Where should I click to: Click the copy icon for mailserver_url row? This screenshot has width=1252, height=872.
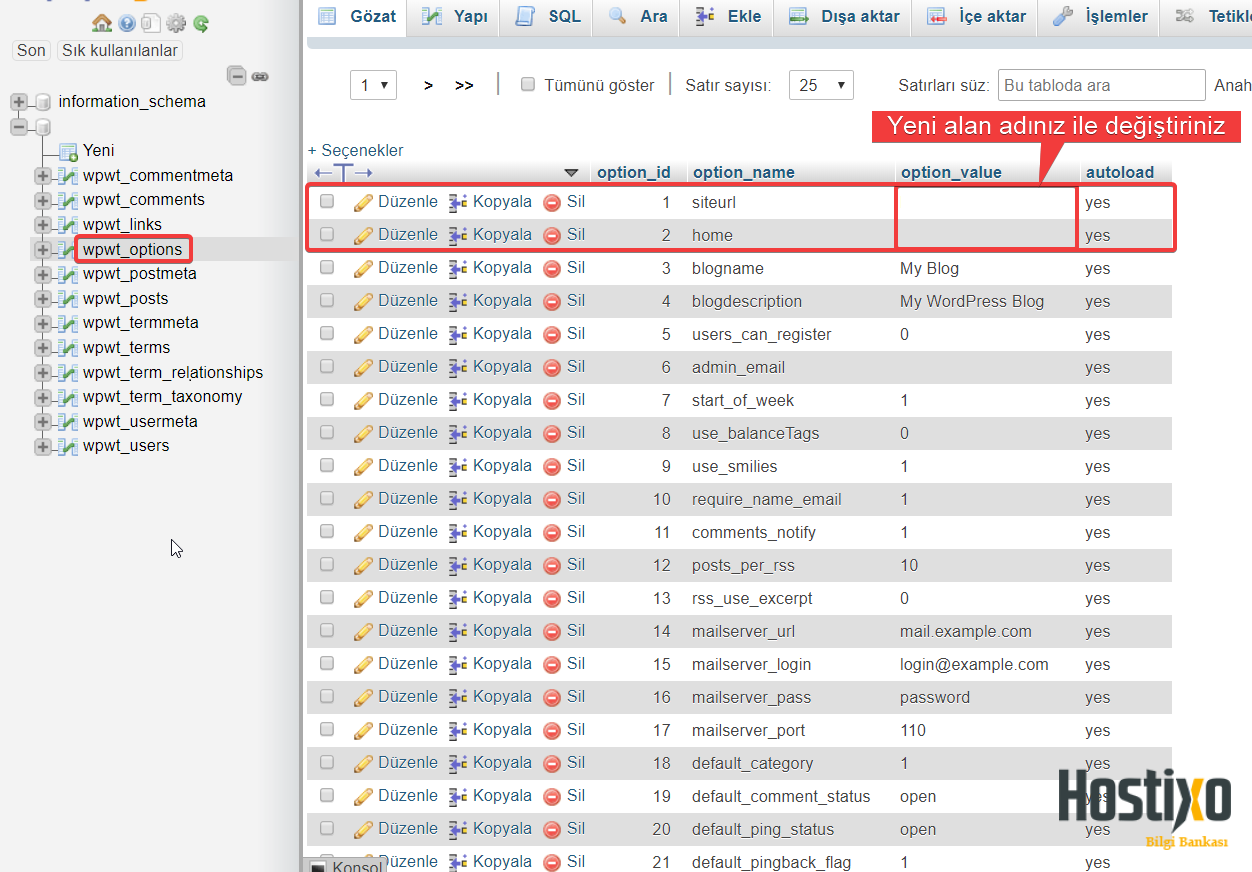click(458, 631)
